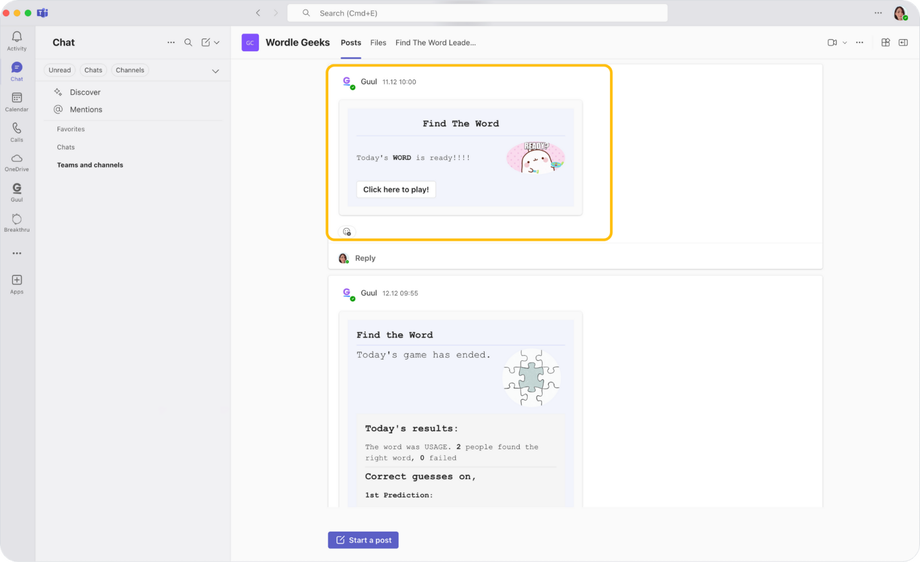Toggle the Unread filter chip
Image resolution: width=920 pixels, height=562 pixels.
(60, 70)
